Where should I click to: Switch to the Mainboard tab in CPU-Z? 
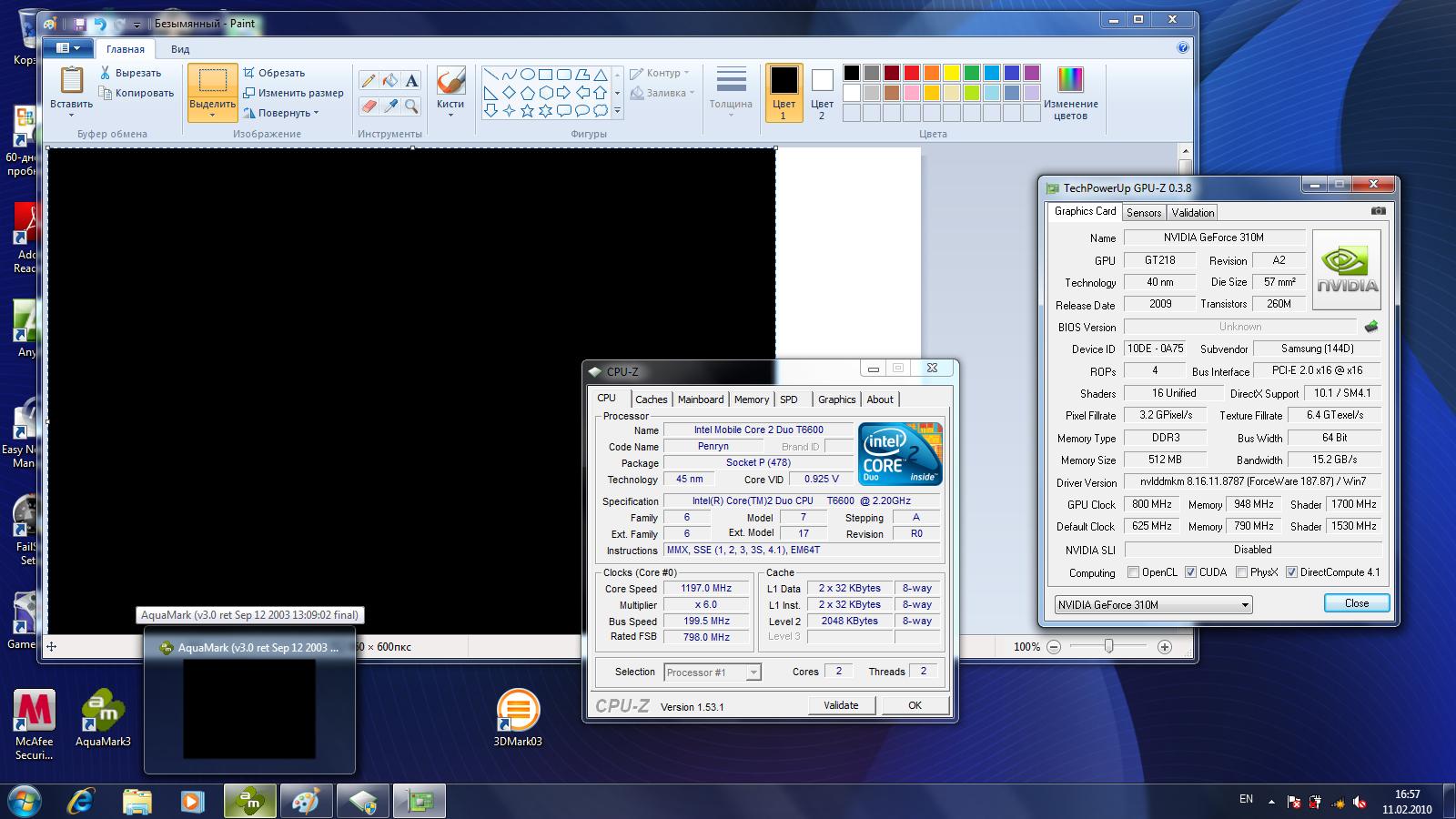pyautogui.click(x=701, y=399)
